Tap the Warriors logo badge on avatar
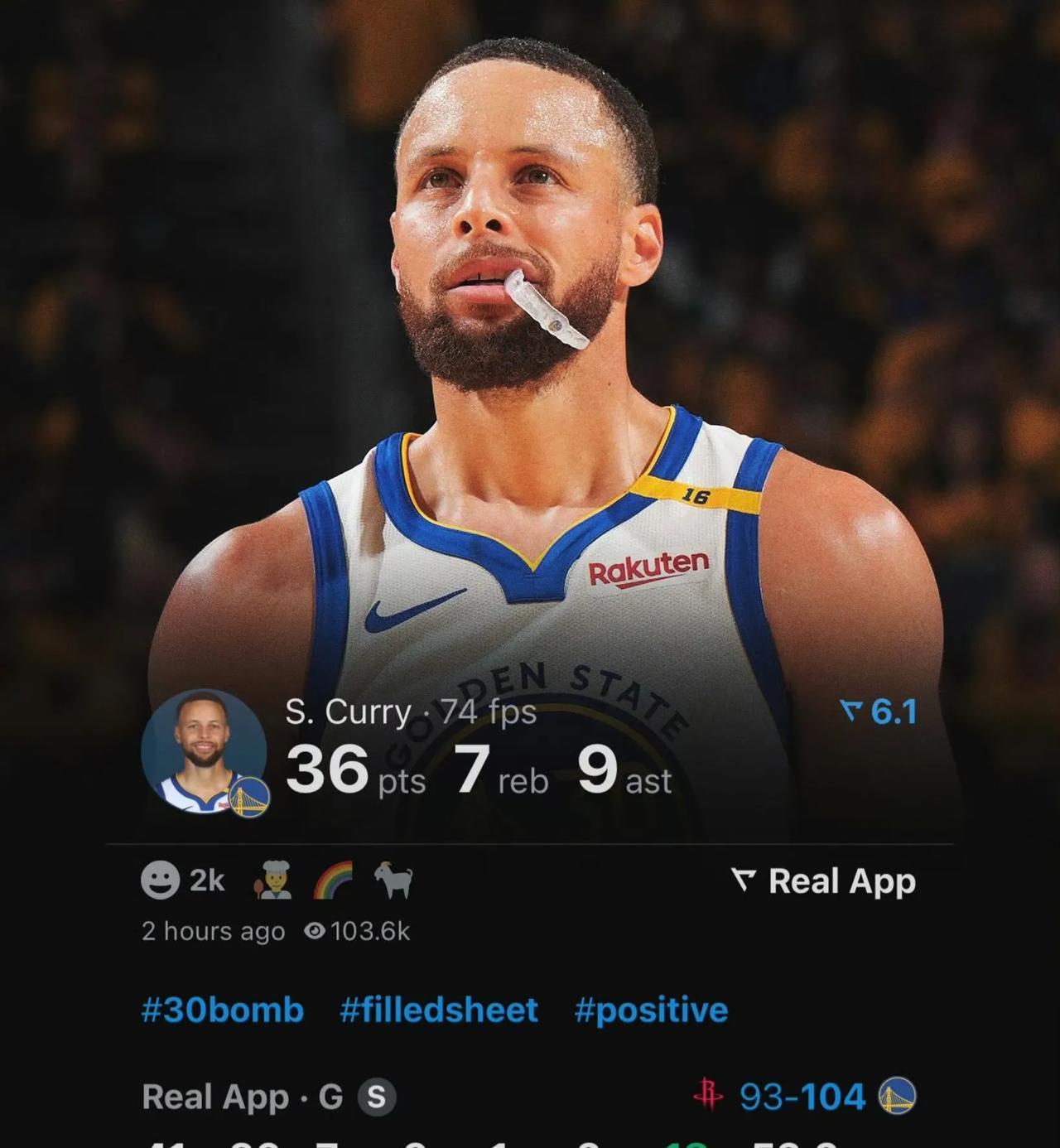Viewport: 1060px width, 1148px height. pyautogui.click(x=249, y=798)
